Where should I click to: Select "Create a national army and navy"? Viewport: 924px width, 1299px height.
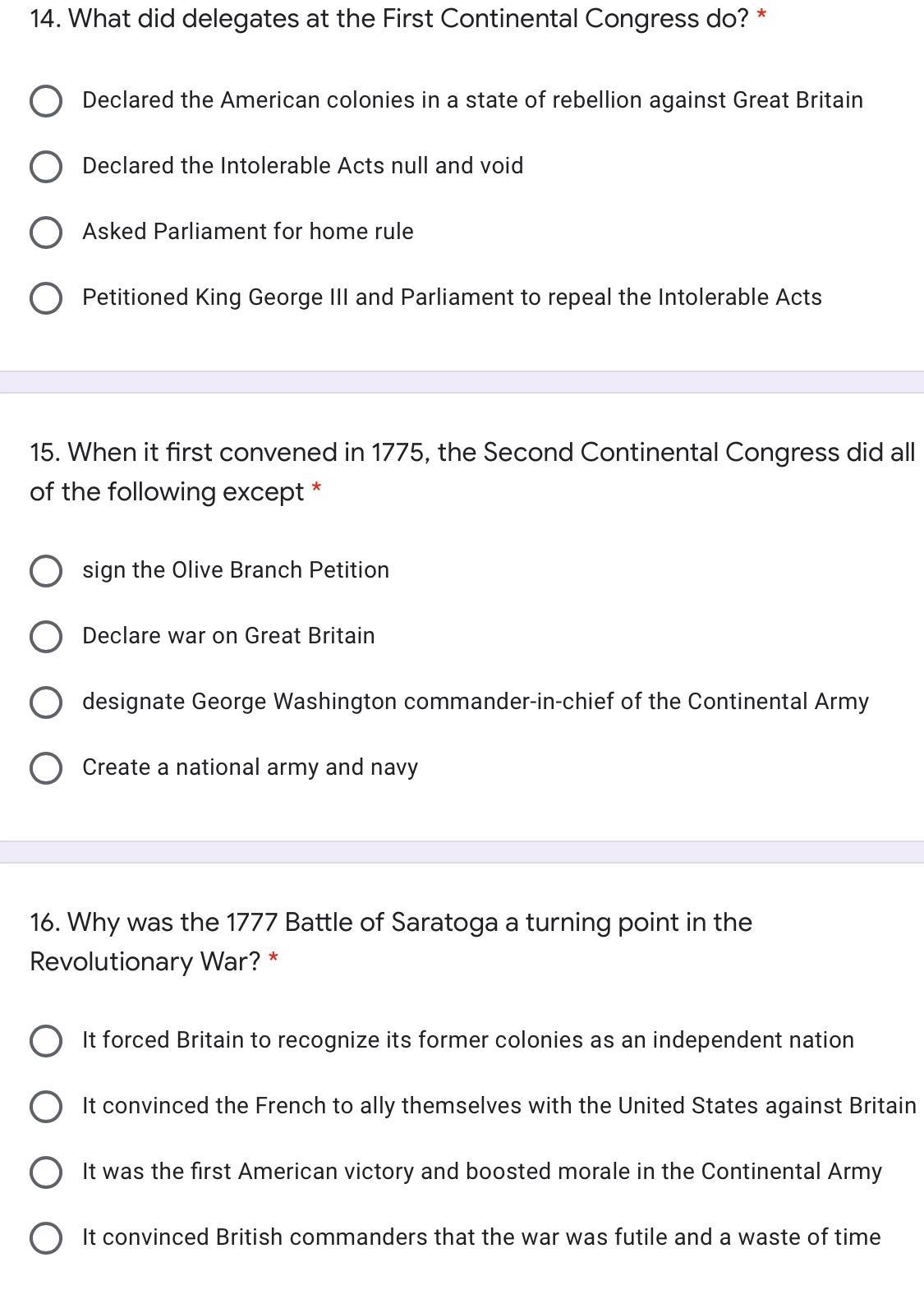click(x=45, y=767)
